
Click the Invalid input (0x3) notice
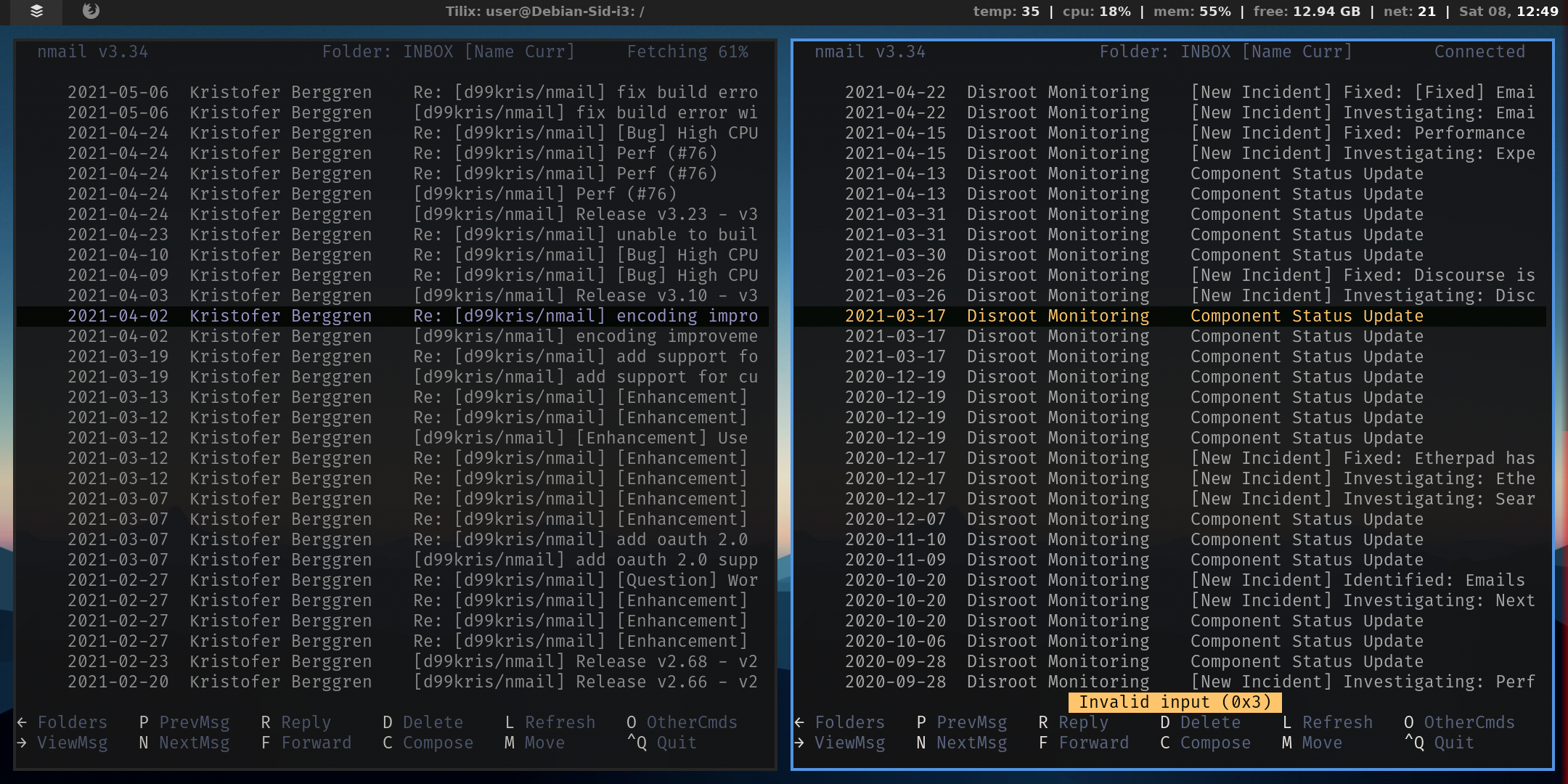pyautogui.click(x=1175, y=702)
